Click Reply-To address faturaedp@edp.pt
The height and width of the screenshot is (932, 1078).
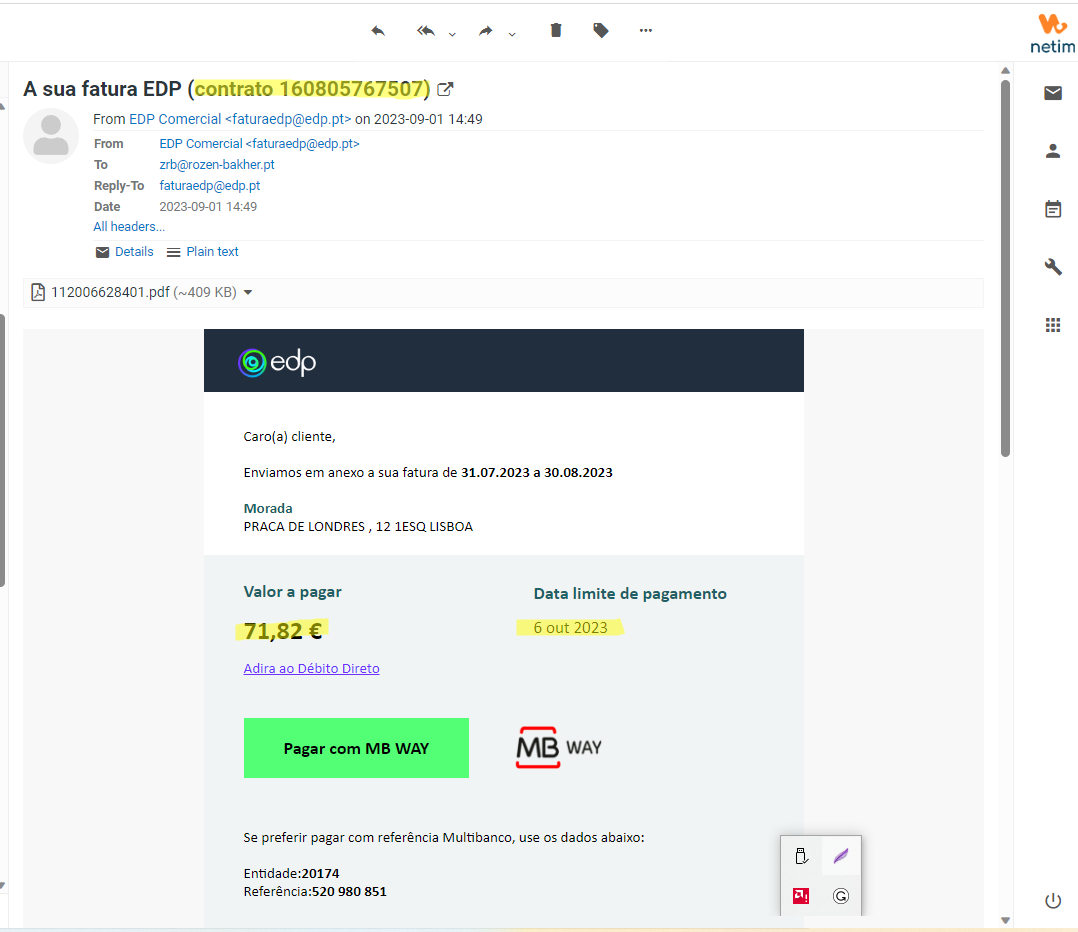click(210, 186)
